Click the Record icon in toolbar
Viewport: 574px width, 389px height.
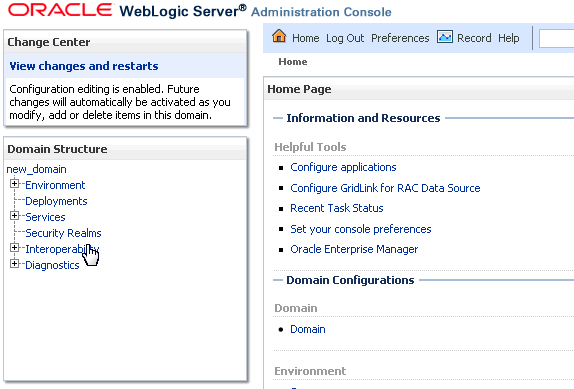coord(445,37)
